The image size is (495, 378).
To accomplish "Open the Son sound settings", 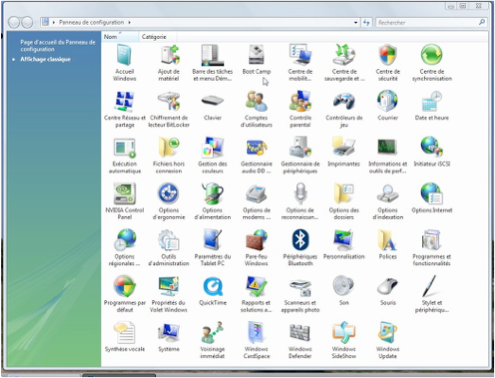I will [344, 290].
